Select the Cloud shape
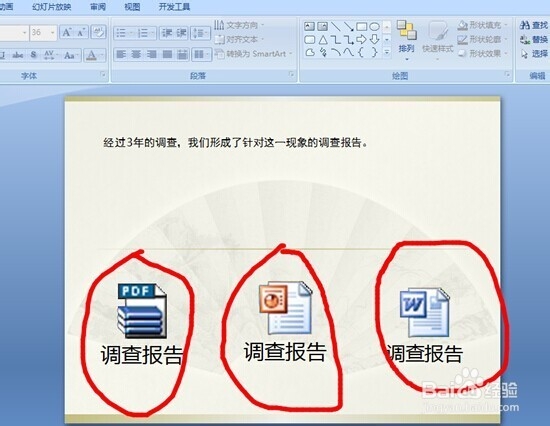The image size is (550, 426). point(309,53)
